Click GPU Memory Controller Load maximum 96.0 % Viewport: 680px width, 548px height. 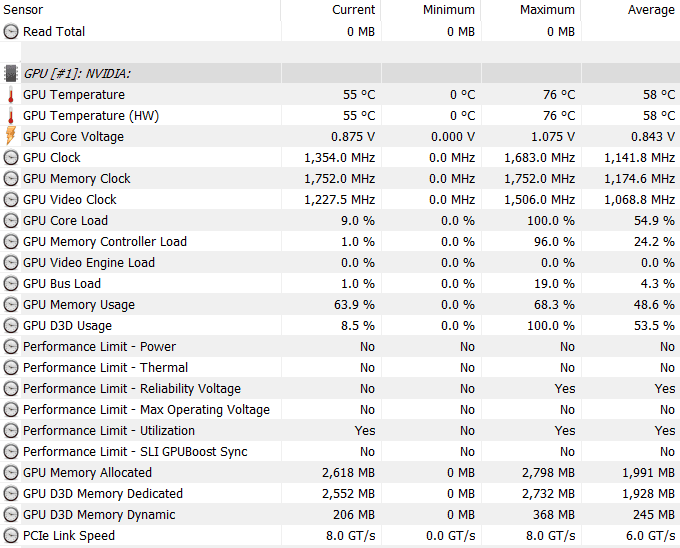point(554,241)
